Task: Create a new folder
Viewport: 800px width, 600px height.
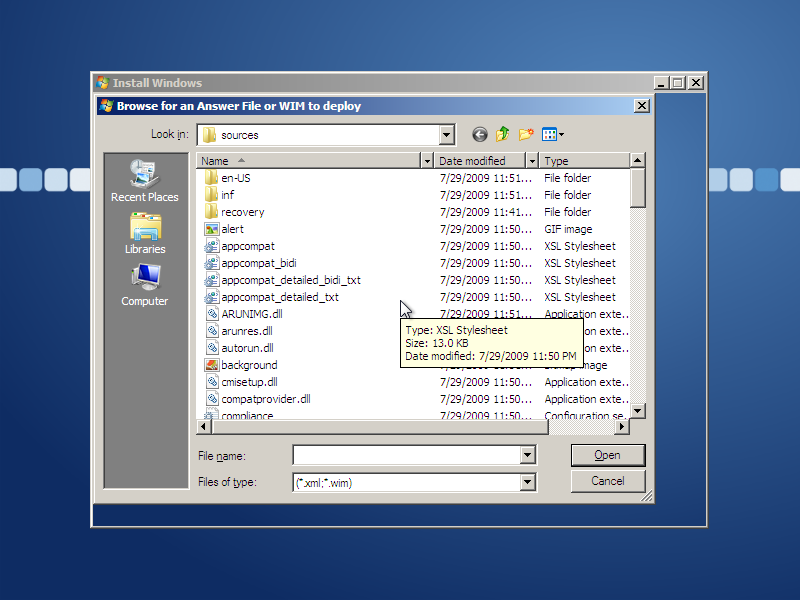Action: [526, 134]
